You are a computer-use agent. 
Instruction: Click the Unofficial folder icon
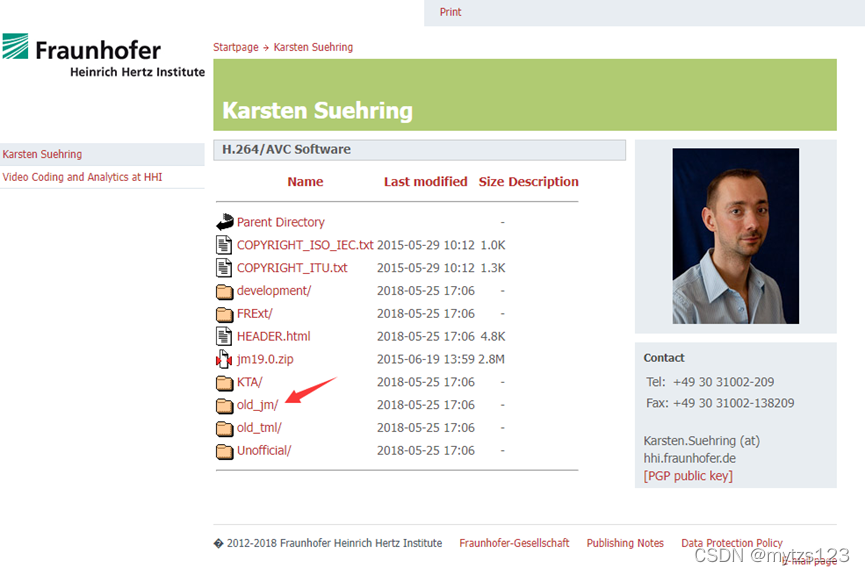[224, 451]
